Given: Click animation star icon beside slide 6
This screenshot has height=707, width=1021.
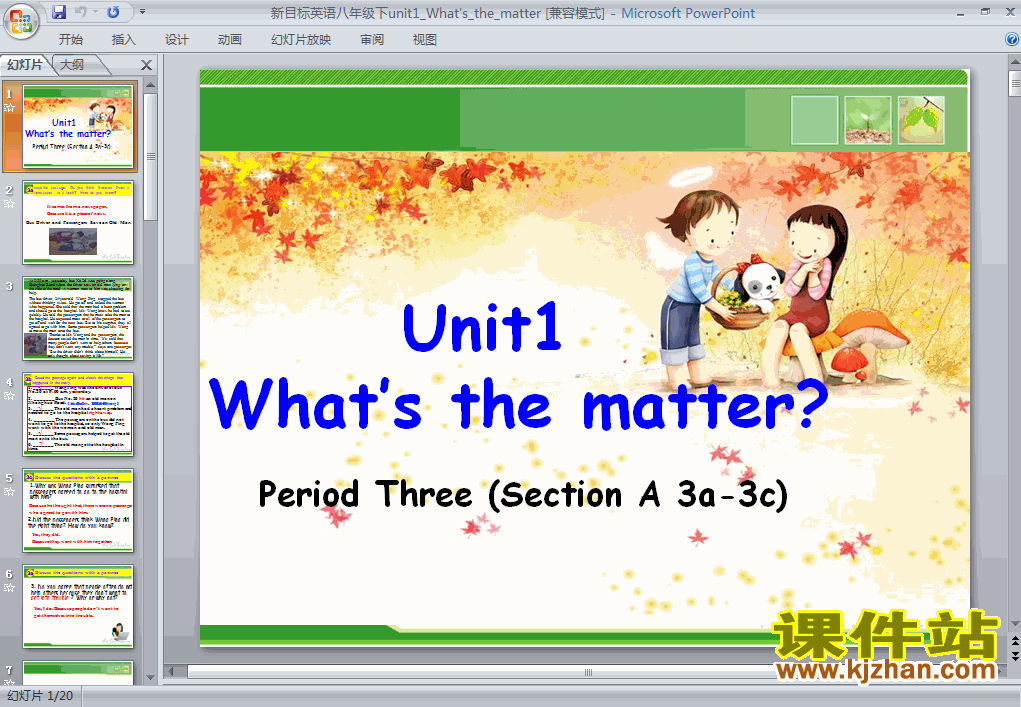Looking at the screenshot, I should (x=9, y=588).
